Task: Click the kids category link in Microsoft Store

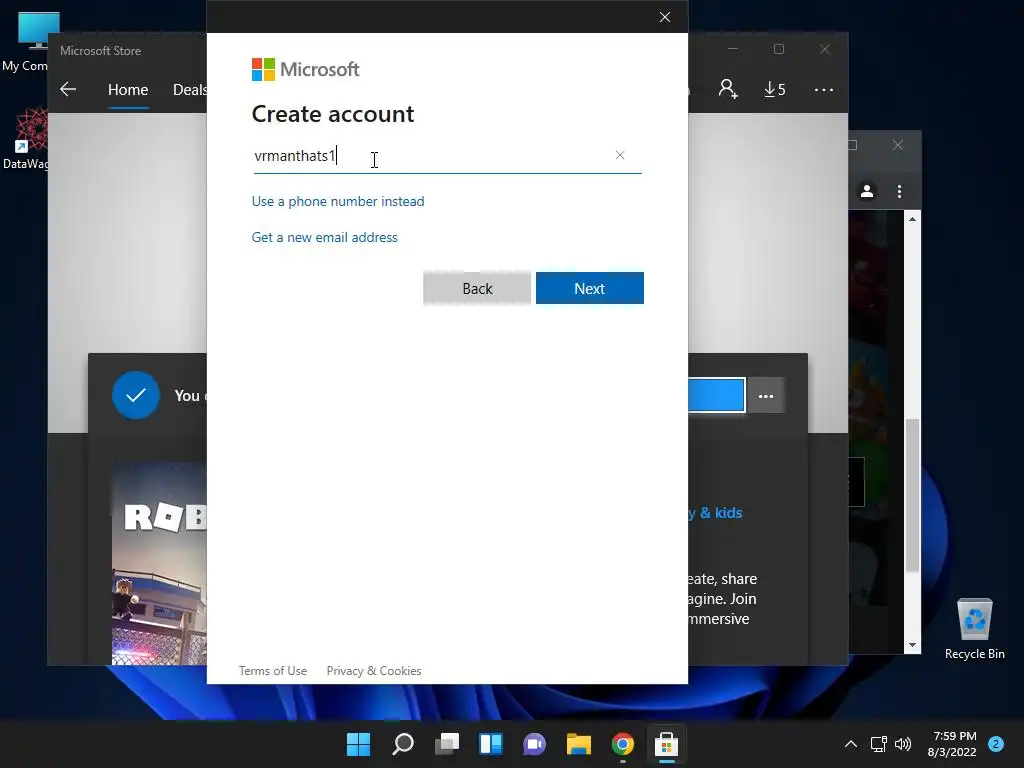Action: point(715,513)
